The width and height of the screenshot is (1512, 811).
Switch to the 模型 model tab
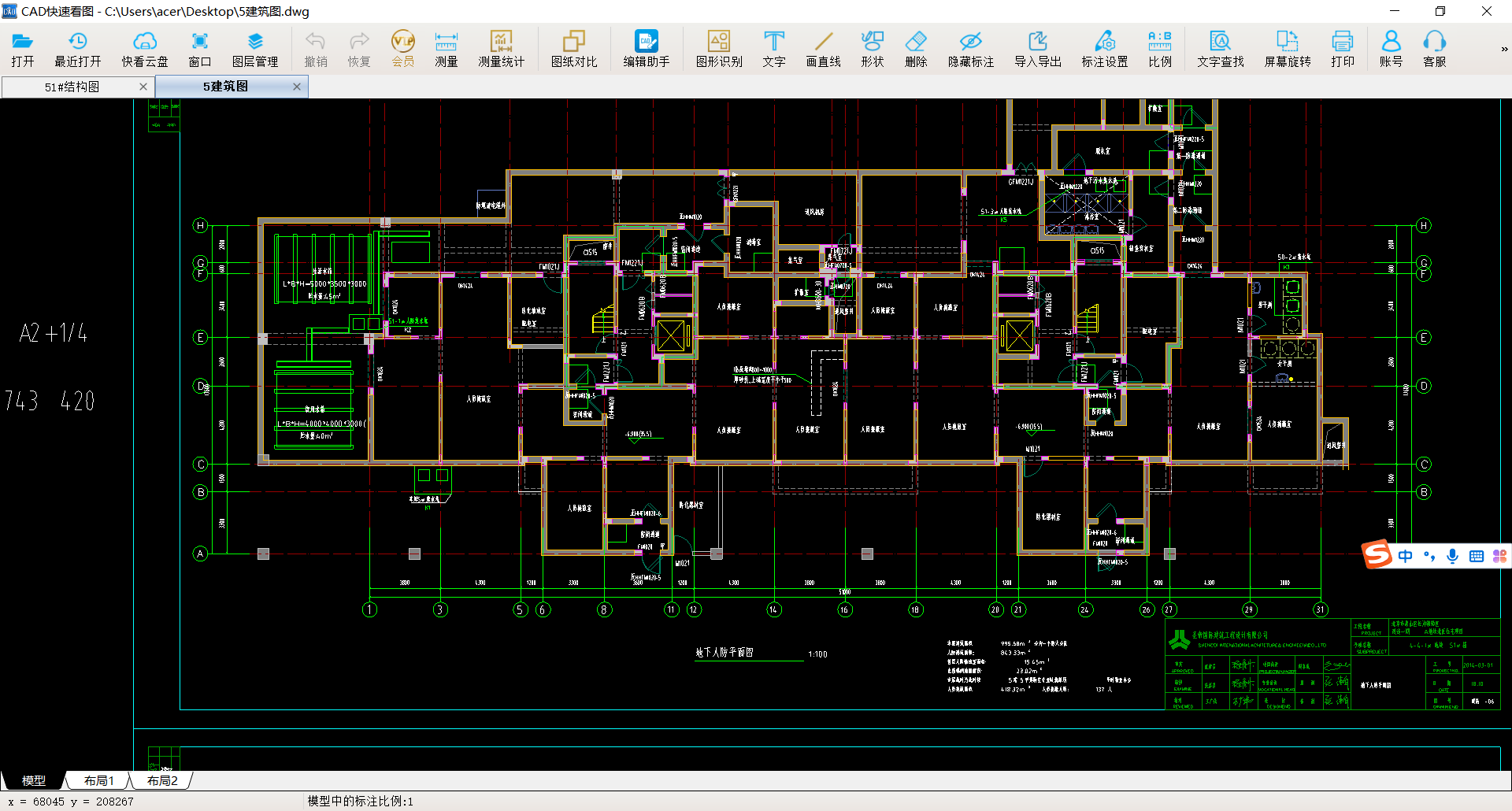point(33,780)
